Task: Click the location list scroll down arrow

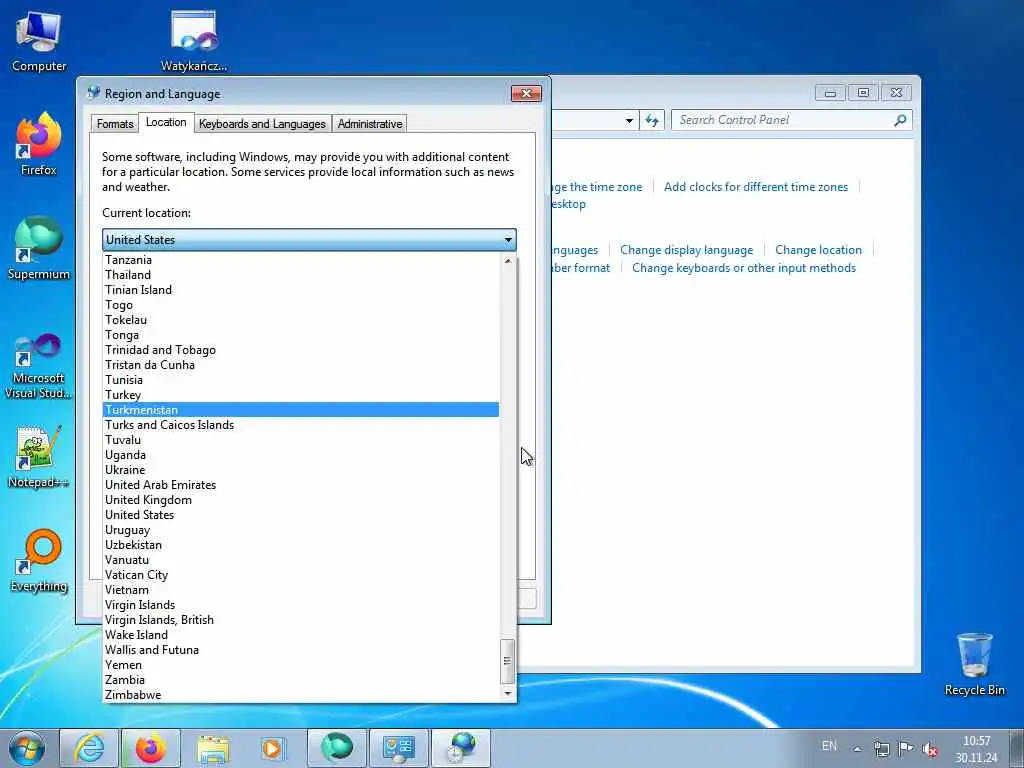Action: (507, 694)
